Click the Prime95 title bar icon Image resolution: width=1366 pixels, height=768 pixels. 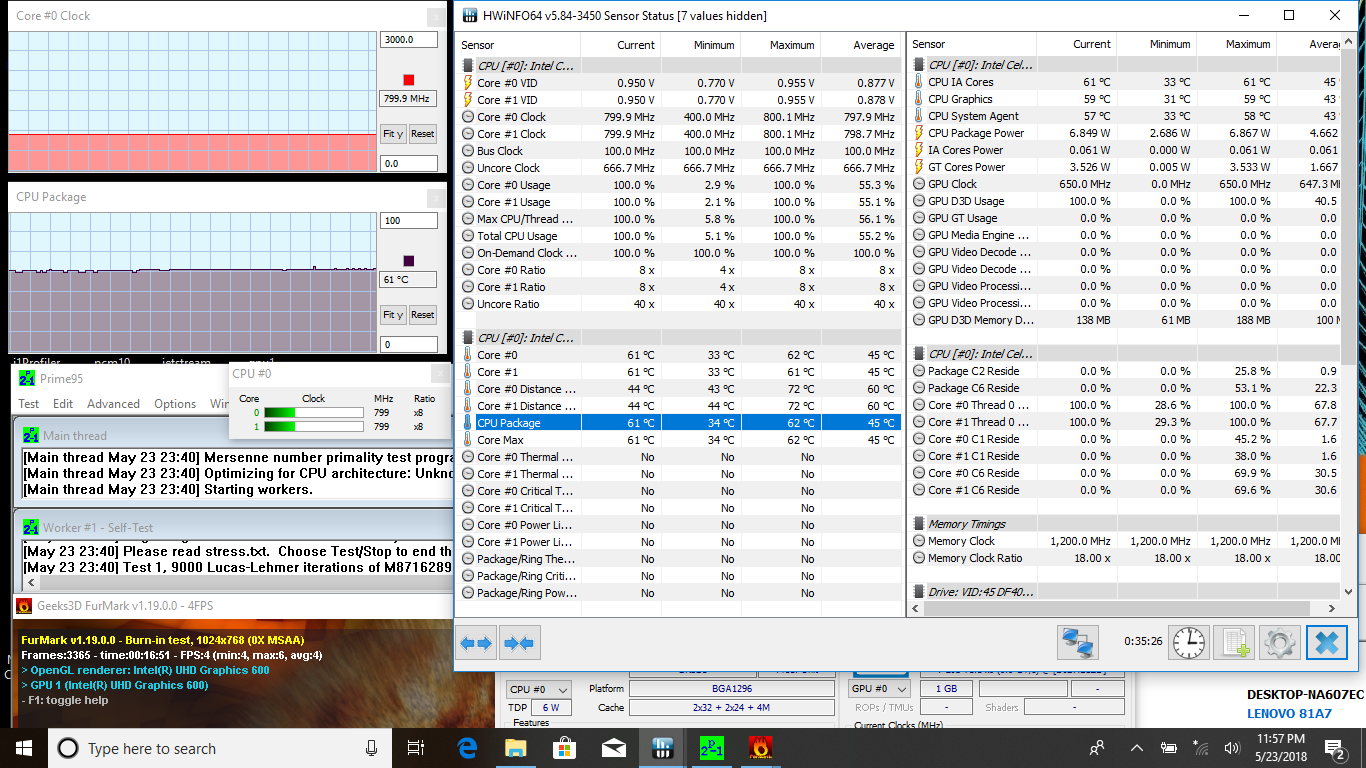tap(26, 378)
